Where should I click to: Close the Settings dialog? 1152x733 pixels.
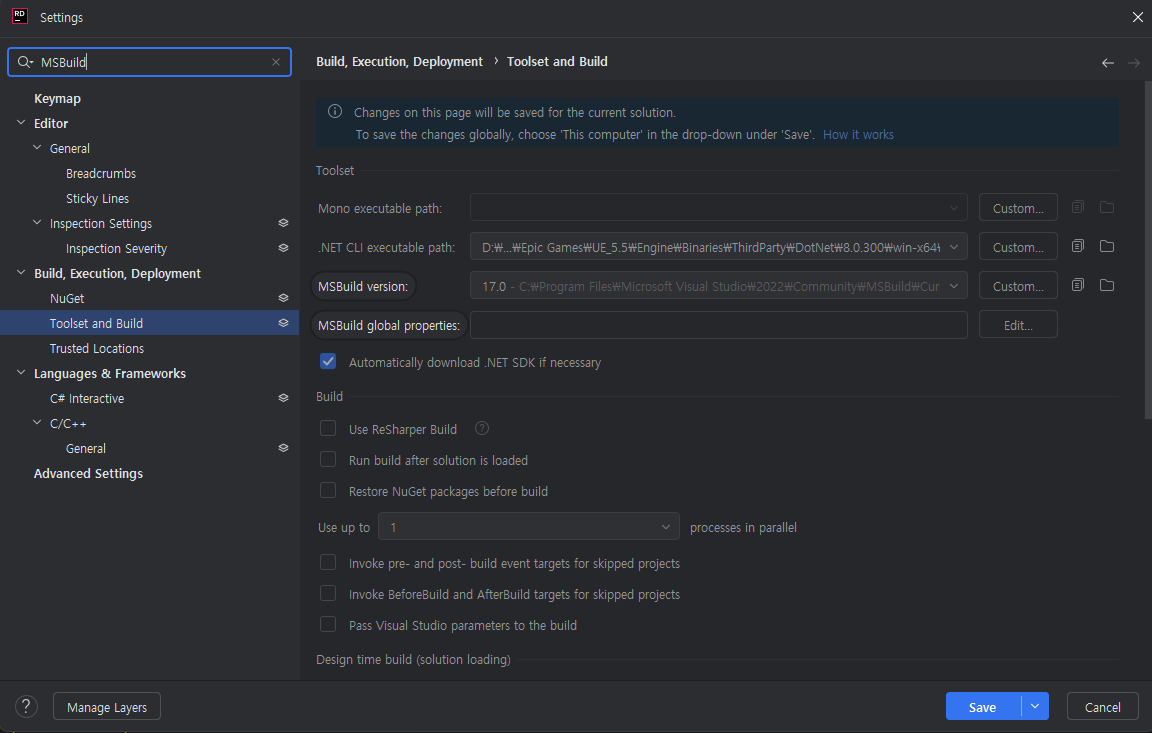(1137, 17)
